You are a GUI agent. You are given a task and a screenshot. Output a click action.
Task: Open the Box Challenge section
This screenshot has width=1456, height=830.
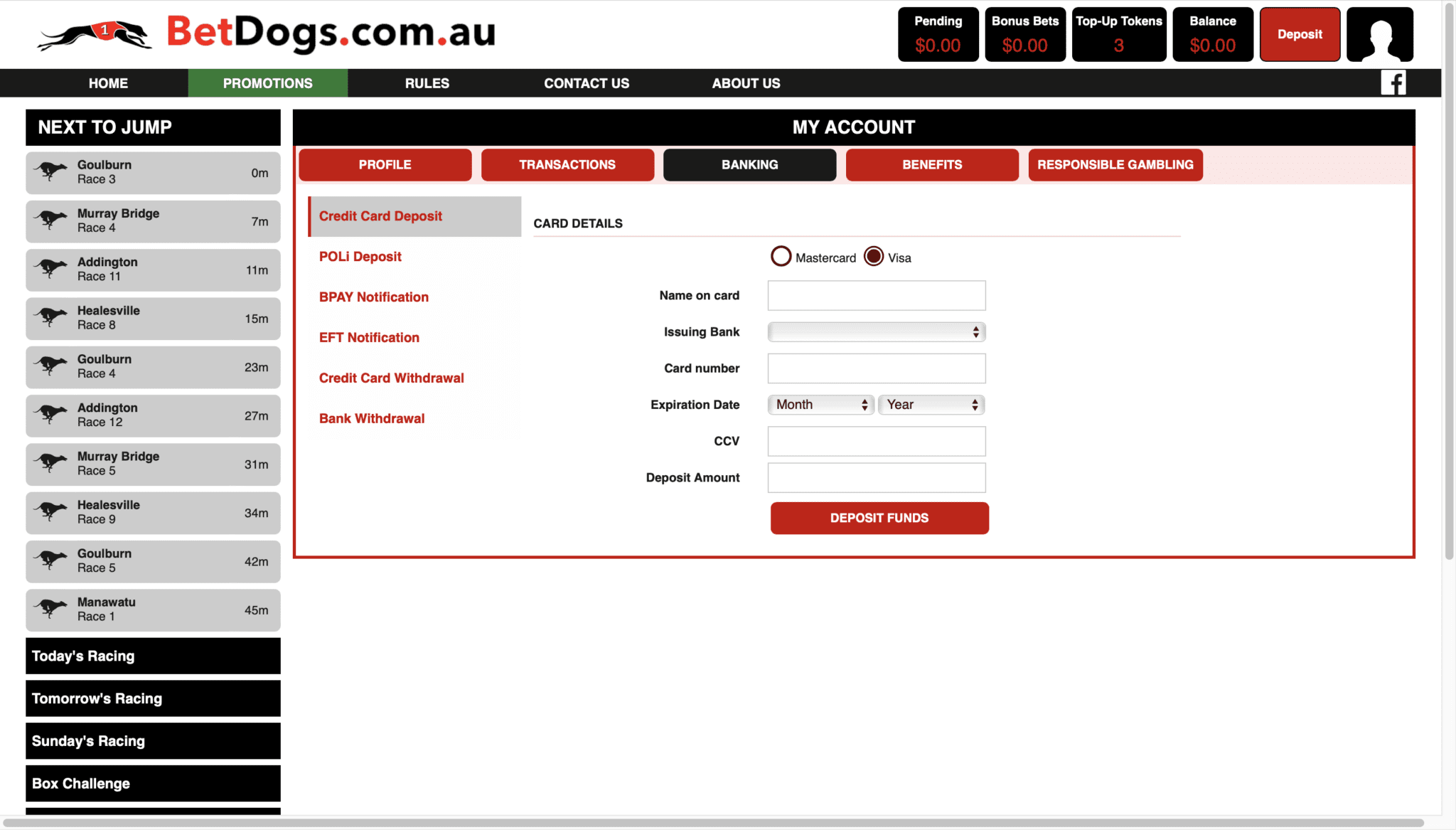[x=153, y=783]
